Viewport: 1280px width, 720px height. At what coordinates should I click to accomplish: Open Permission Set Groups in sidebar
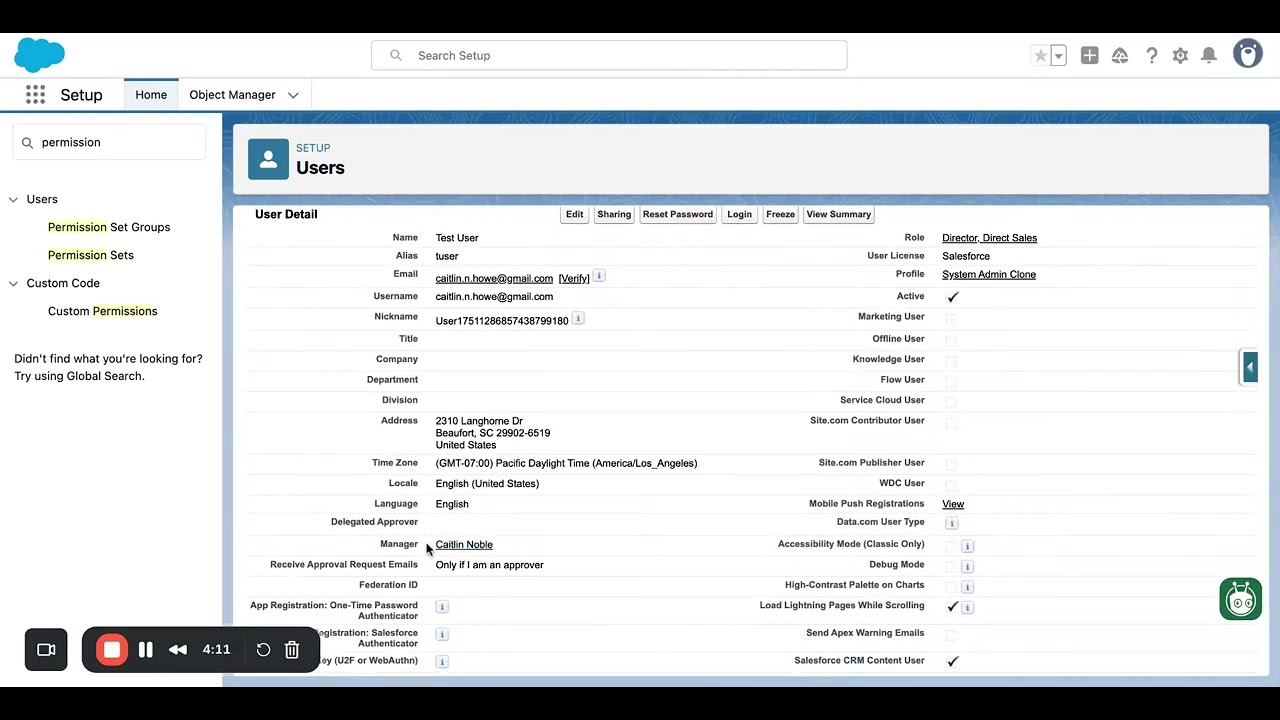click(x=109, y=227)
